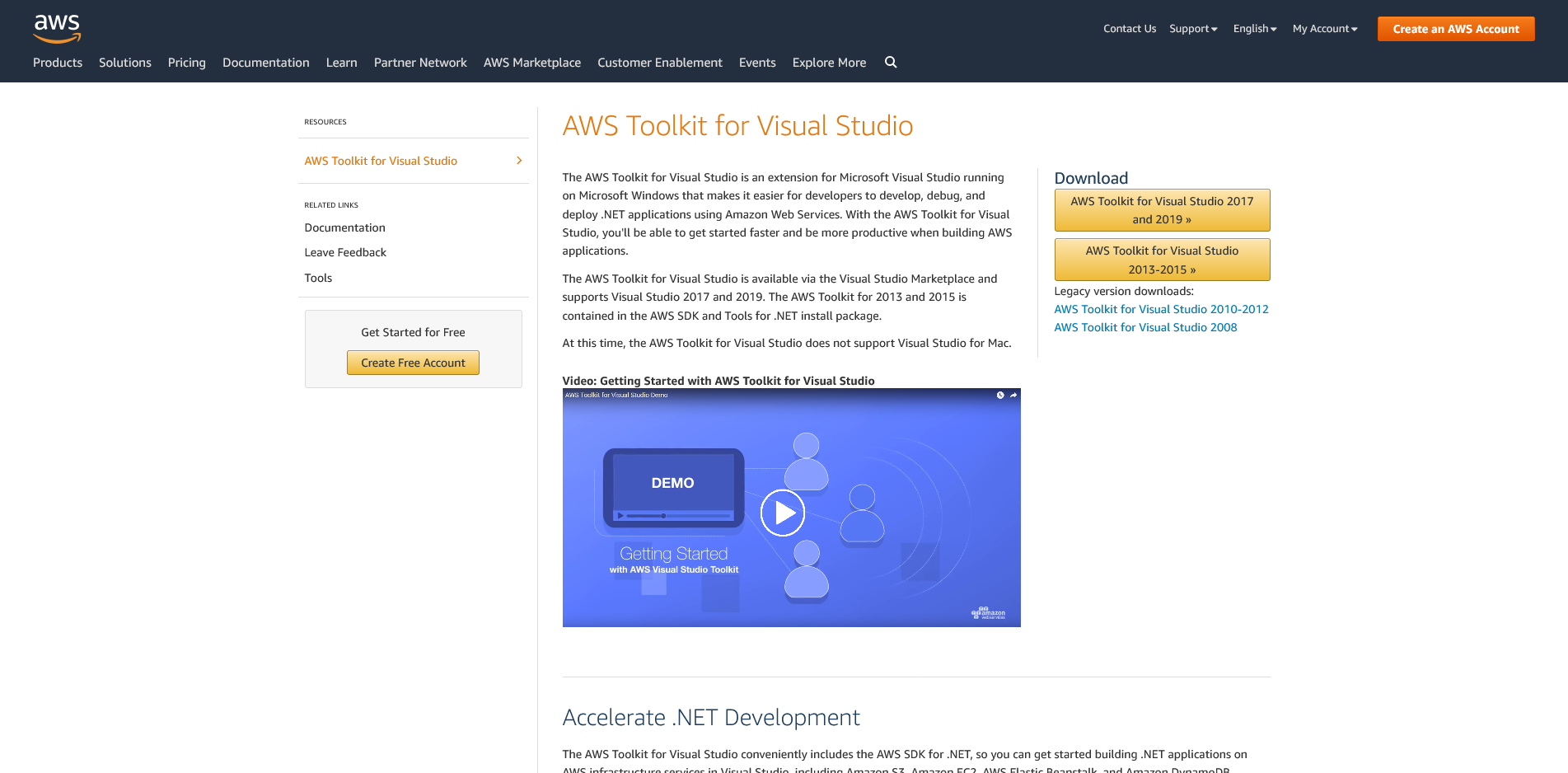This screenshot has width=1568, height=773.
Task: Open the Explore More menu
Action: (829, 63)
